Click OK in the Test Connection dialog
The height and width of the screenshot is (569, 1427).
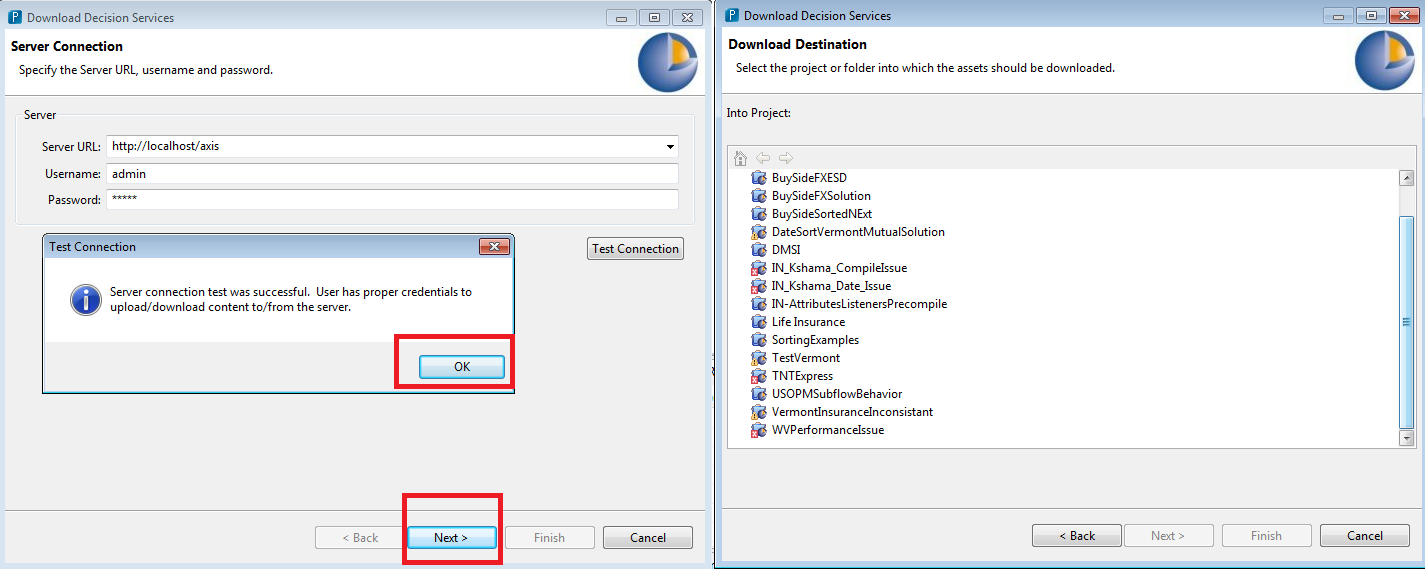pyautogui.click(x=461, y=367)
